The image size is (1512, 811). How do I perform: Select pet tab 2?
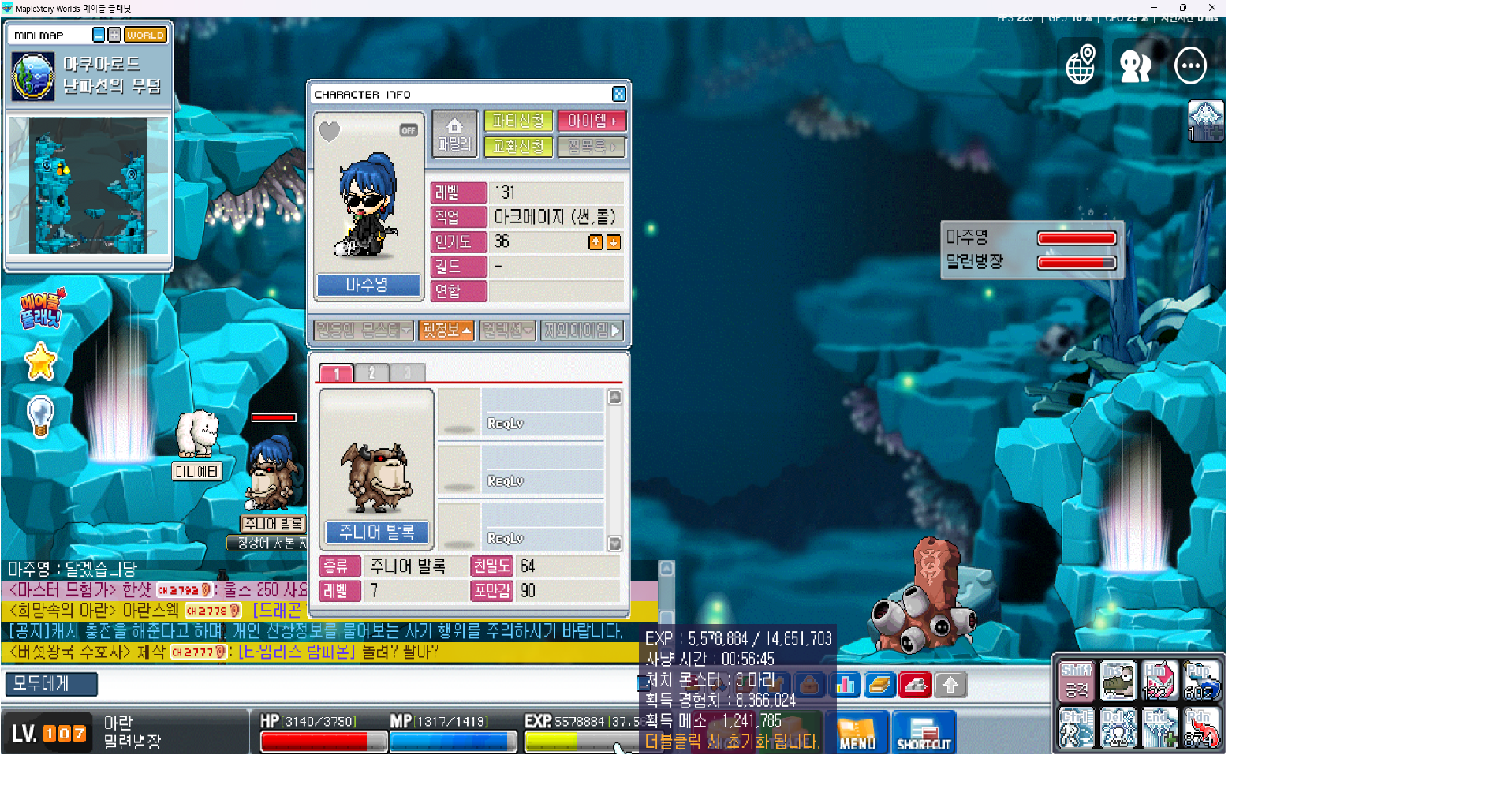[x=372, y=373]
